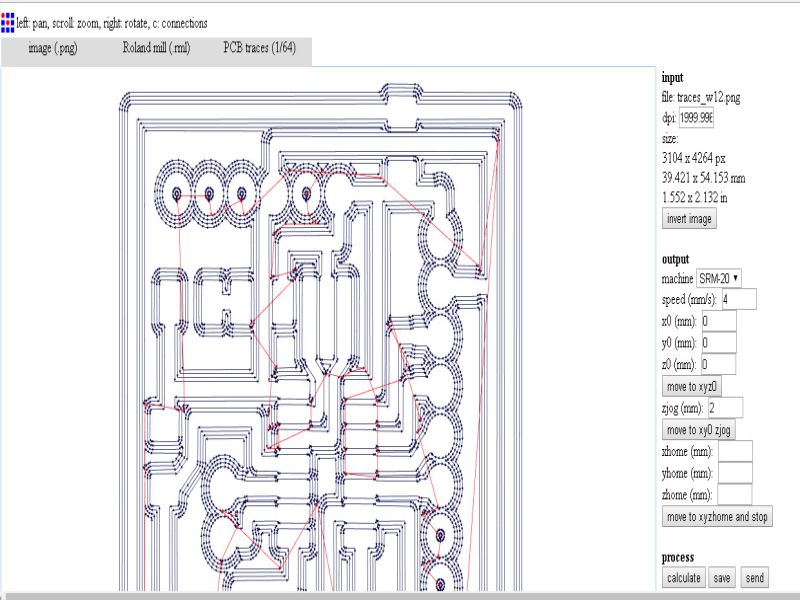
Task: Edit the speed (mm/s) field
Action: 739,299
